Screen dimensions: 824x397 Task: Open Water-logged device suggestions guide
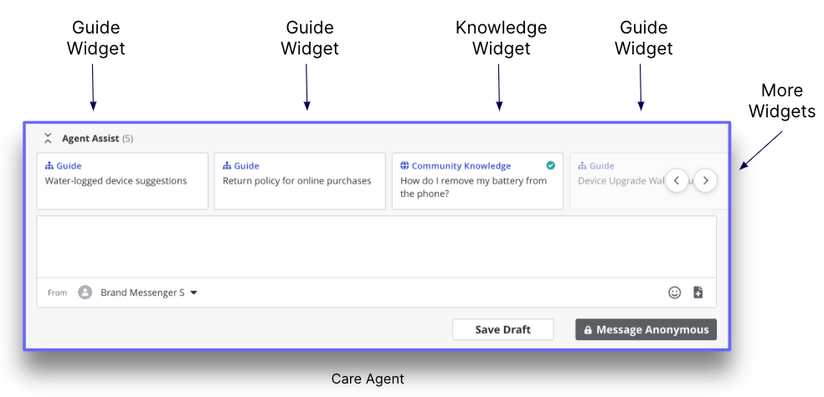click(x=122, y=181)
